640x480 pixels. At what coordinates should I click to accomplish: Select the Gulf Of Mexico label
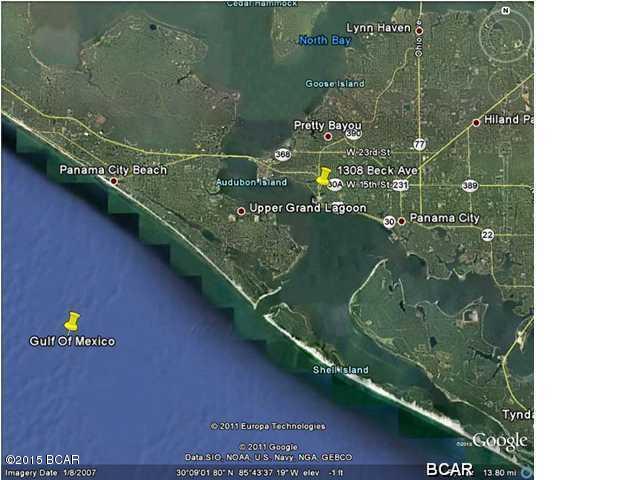72,341
